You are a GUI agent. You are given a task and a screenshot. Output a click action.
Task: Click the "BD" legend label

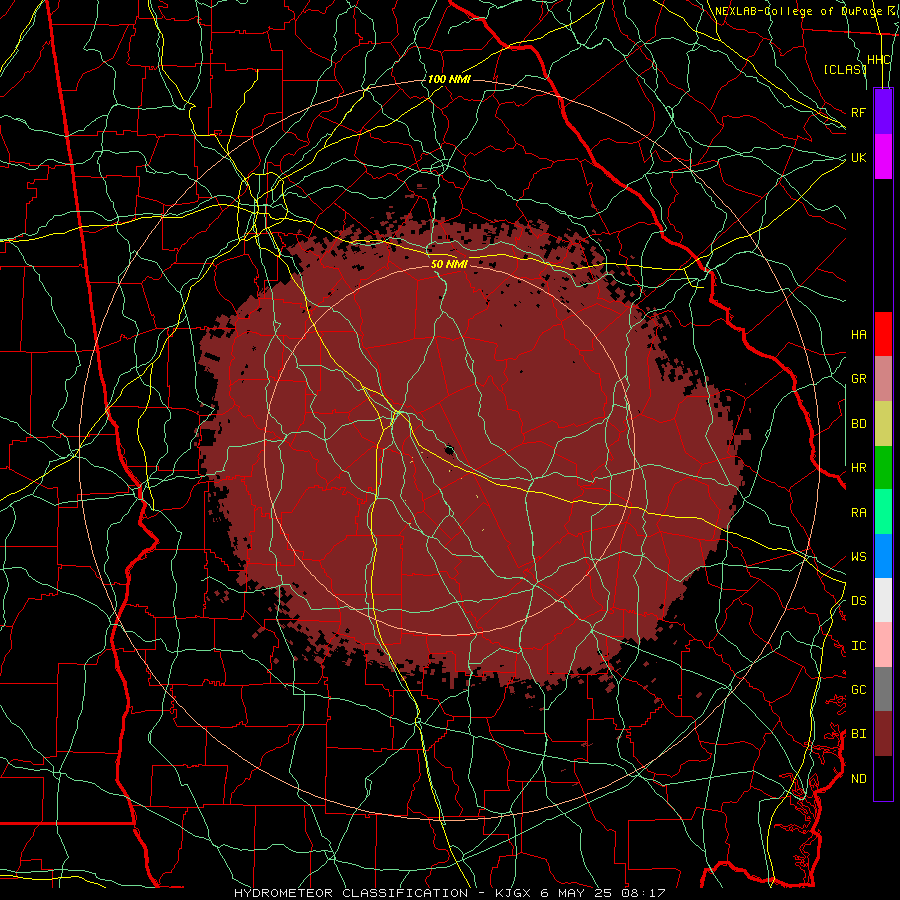(x=859, y=424)
